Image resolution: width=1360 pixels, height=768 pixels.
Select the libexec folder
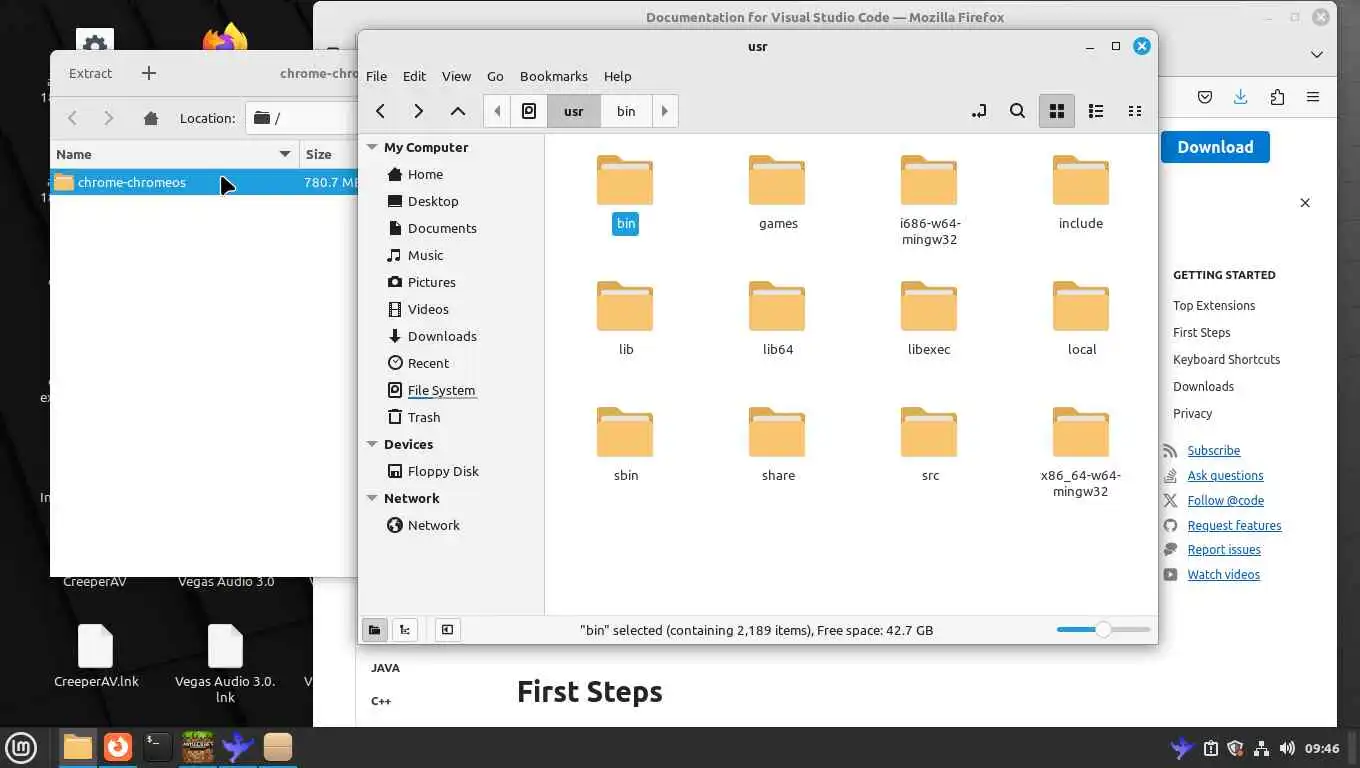tap(929, 319)
